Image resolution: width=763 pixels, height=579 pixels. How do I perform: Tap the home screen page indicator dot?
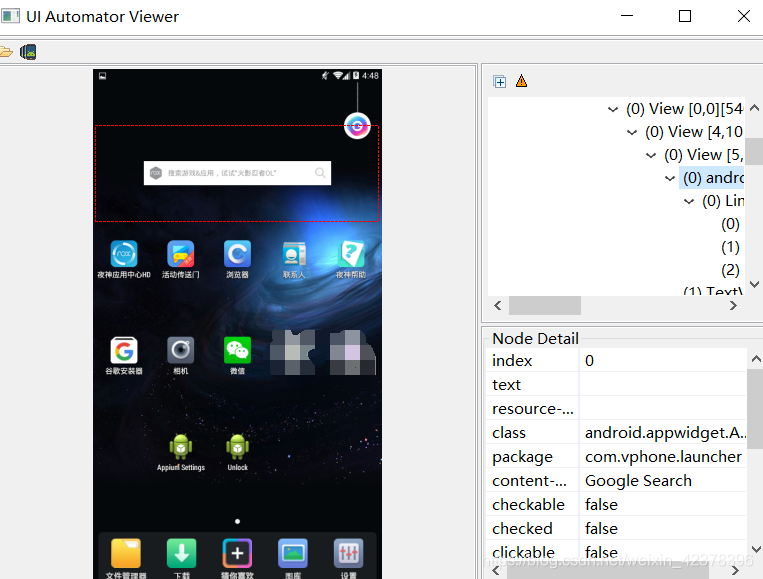coord(237,522)
